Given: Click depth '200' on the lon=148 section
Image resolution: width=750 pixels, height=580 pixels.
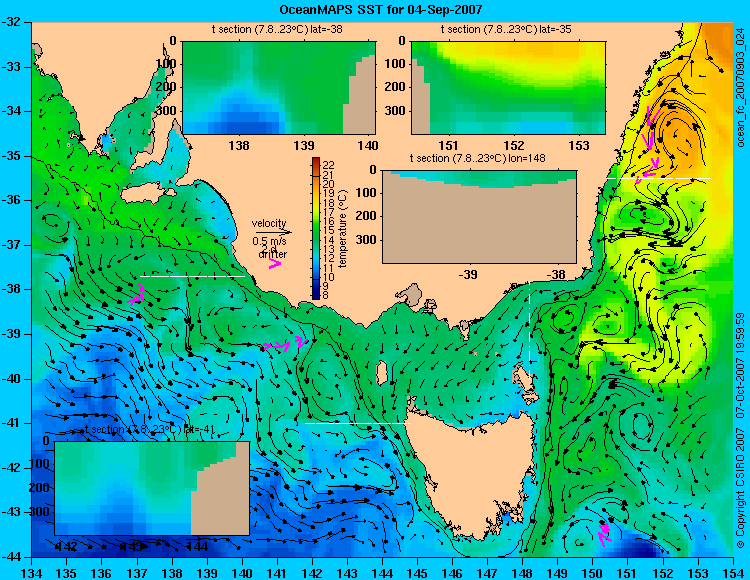Looking at the screenshot, I should (x=366, y=216).
